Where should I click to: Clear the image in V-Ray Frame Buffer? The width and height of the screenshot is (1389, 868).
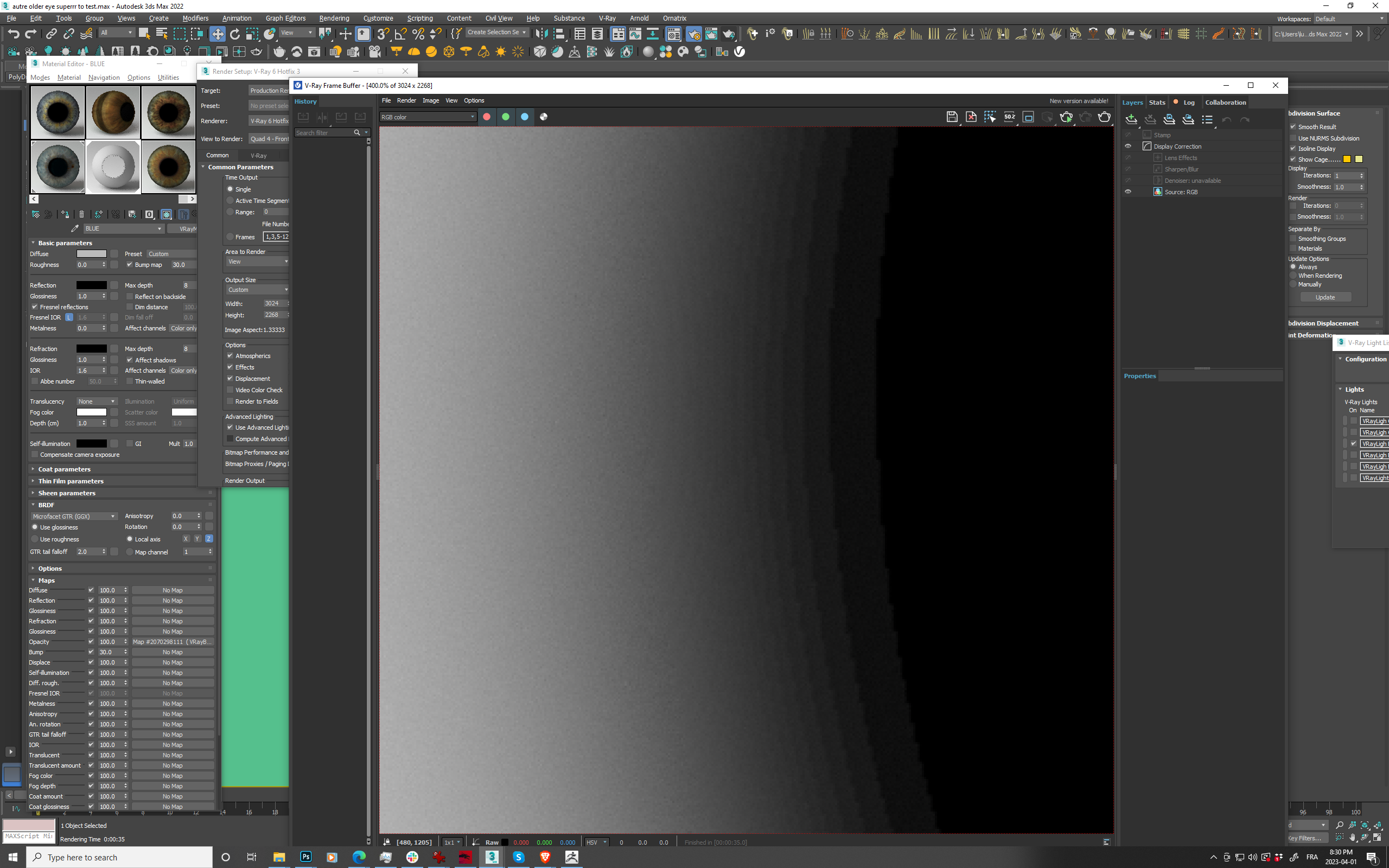pyautogui.click(x=971, y=117)
